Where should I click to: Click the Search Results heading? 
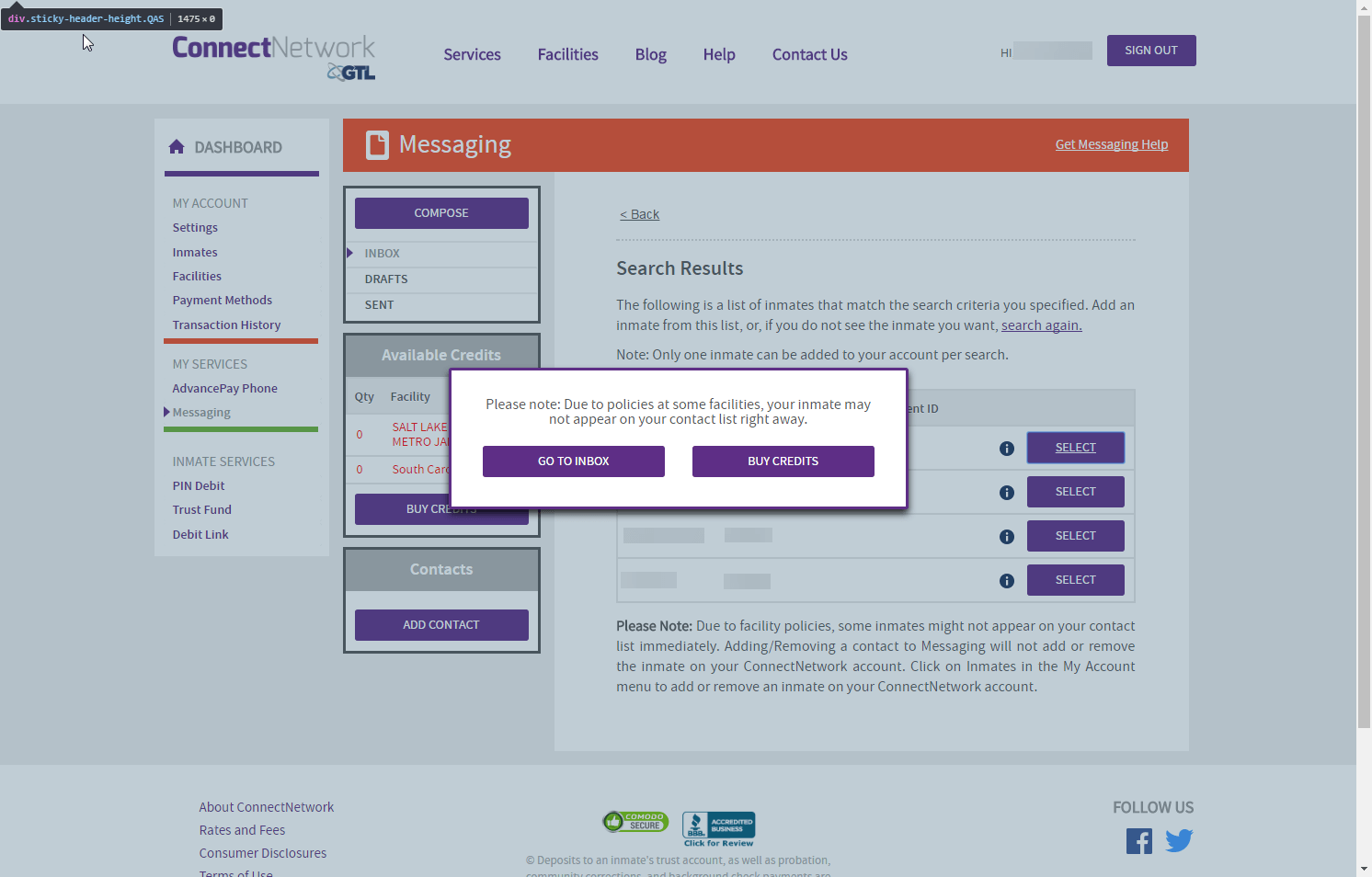click(680, 268)
